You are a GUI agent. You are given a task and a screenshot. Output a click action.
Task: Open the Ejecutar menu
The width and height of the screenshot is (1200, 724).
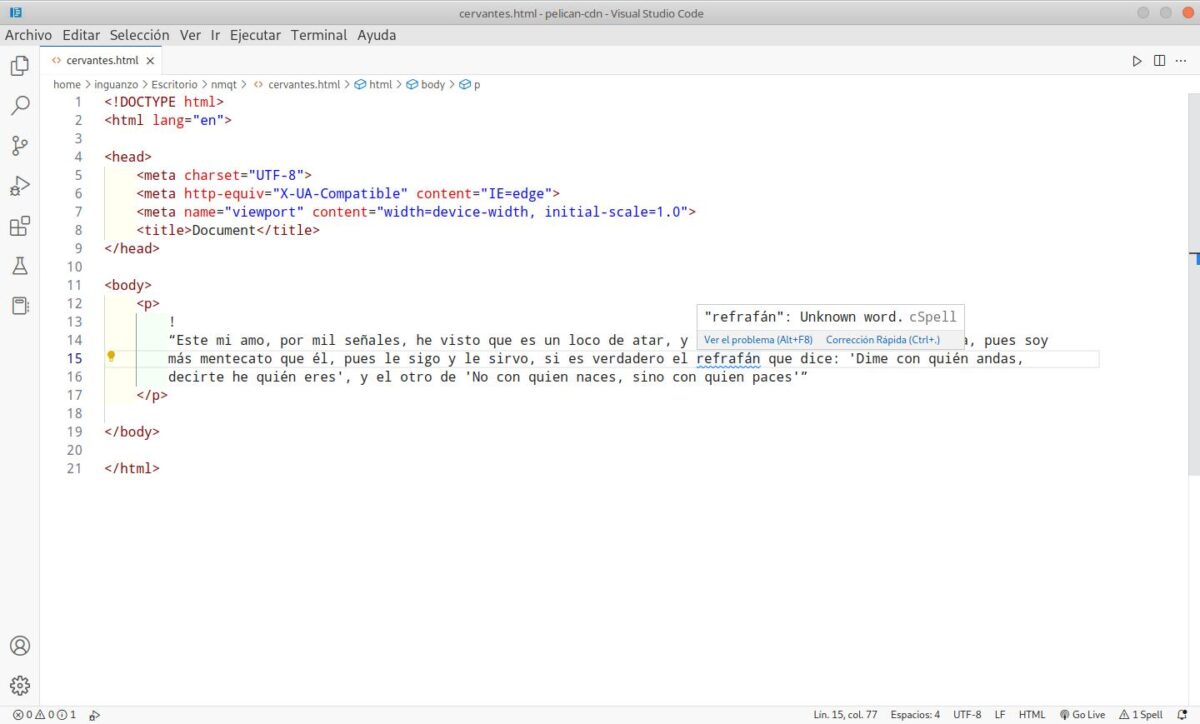(255, 35)
